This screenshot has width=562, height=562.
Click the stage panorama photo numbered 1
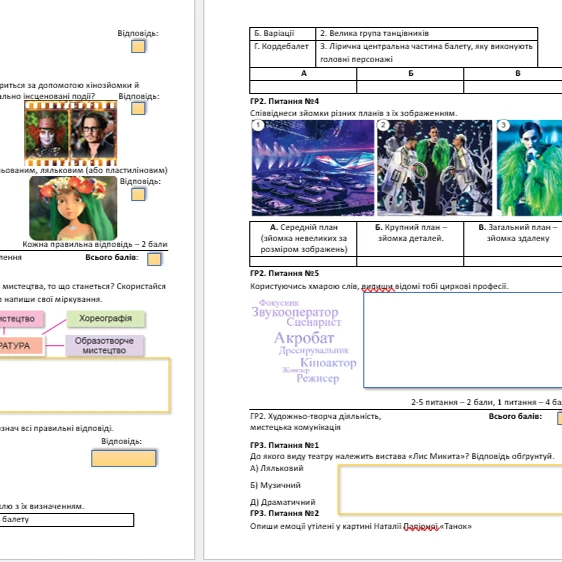pyautogui.click(x=313, y=168)
